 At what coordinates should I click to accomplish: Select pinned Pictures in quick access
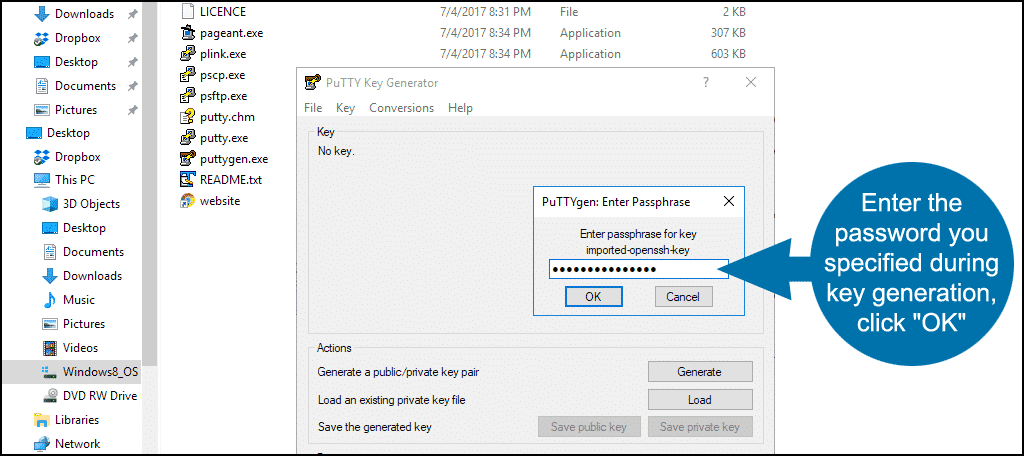[76, 110]
